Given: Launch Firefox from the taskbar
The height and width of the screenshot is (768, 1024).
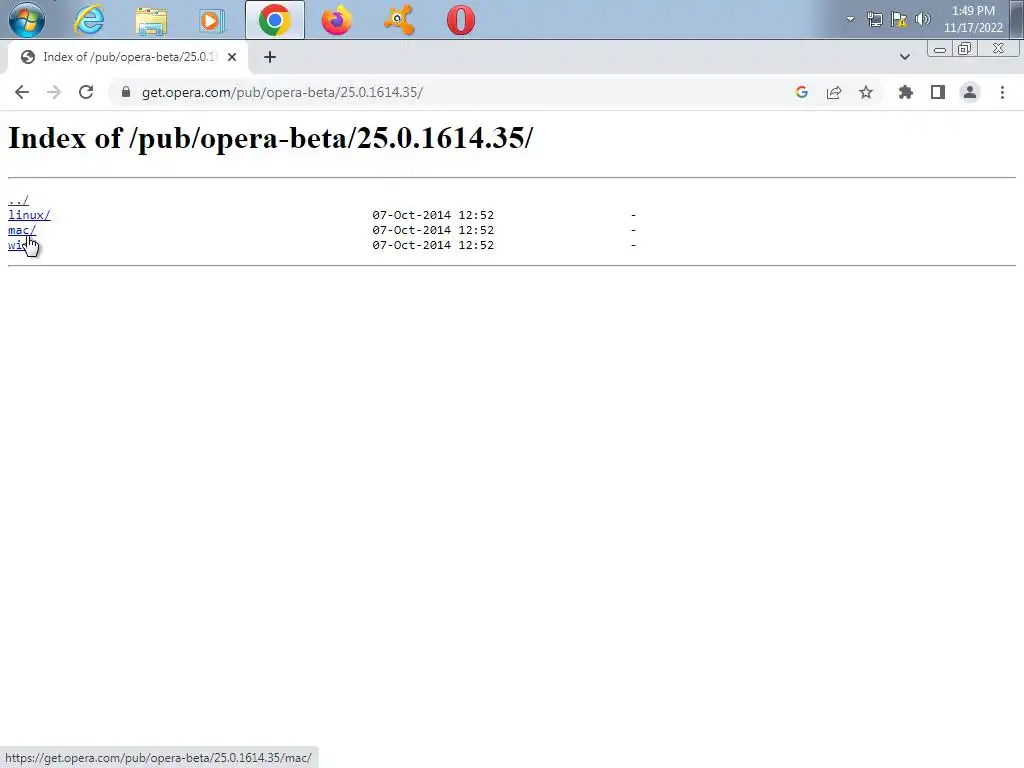Looking at the screenshot, I should pyautogui.click(x=337, y=20).
